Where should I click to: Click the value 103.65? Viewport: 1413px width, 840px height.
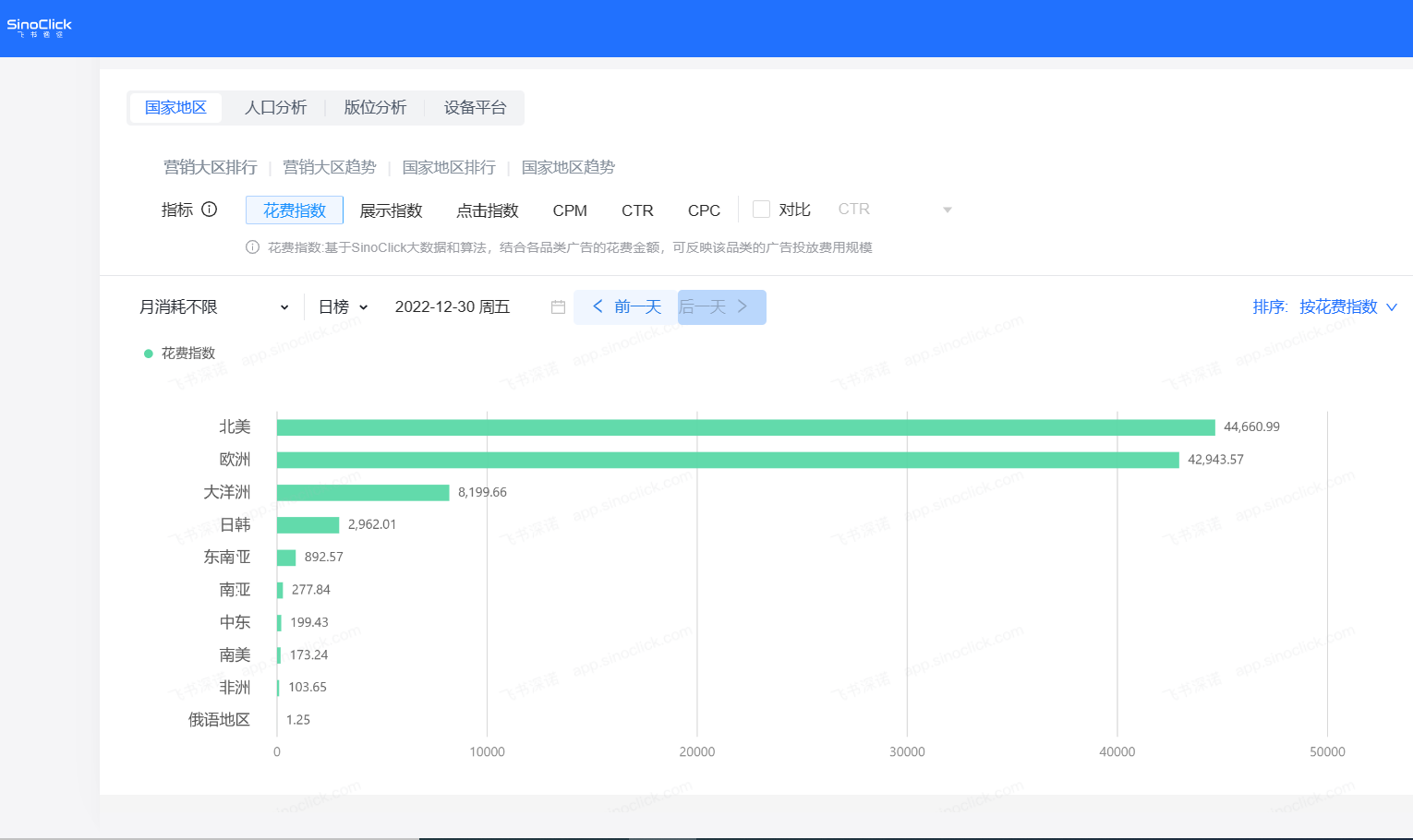click(308, 687)
